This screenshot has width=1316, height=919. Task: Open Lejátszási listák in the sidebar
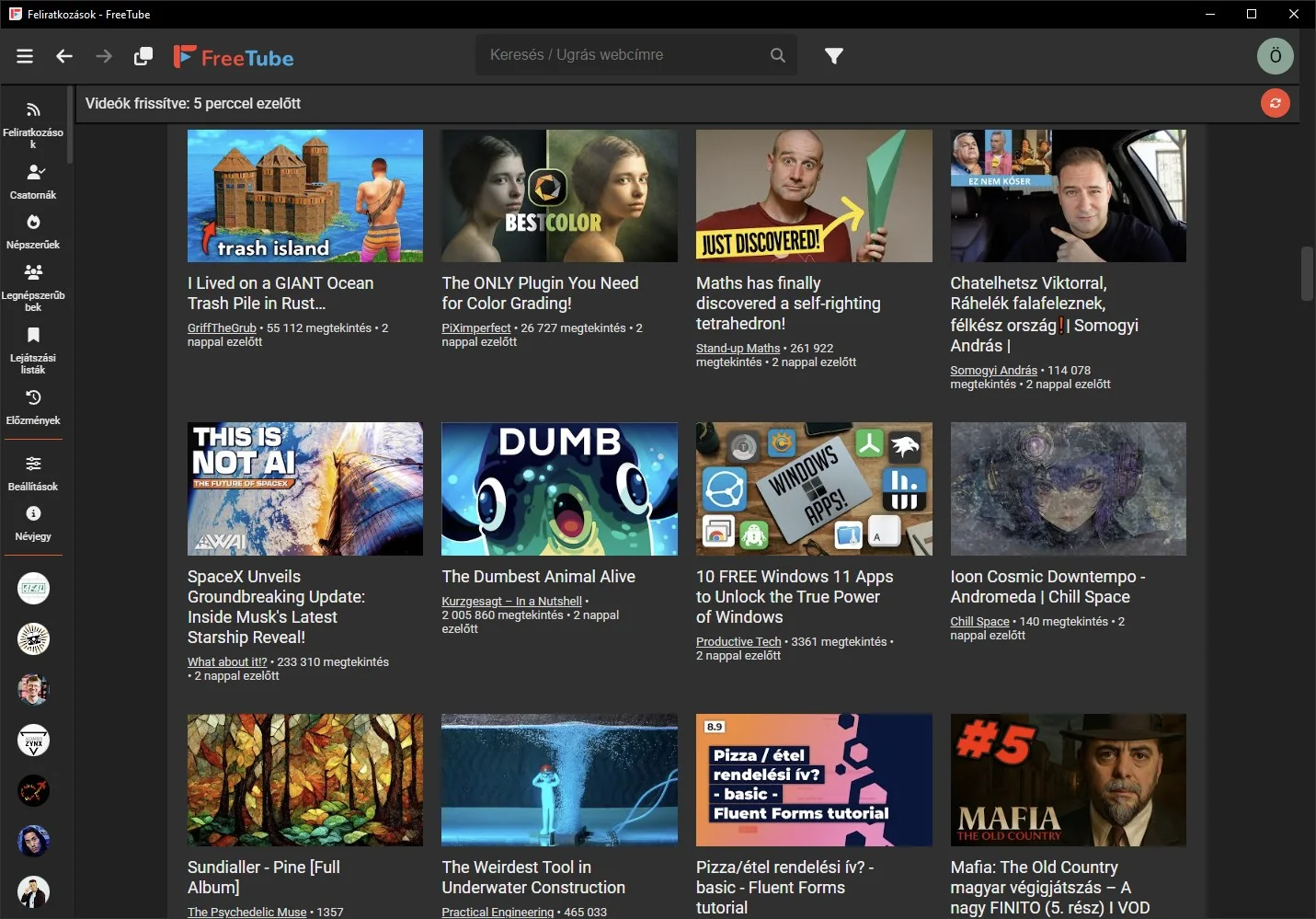(33, 350)
